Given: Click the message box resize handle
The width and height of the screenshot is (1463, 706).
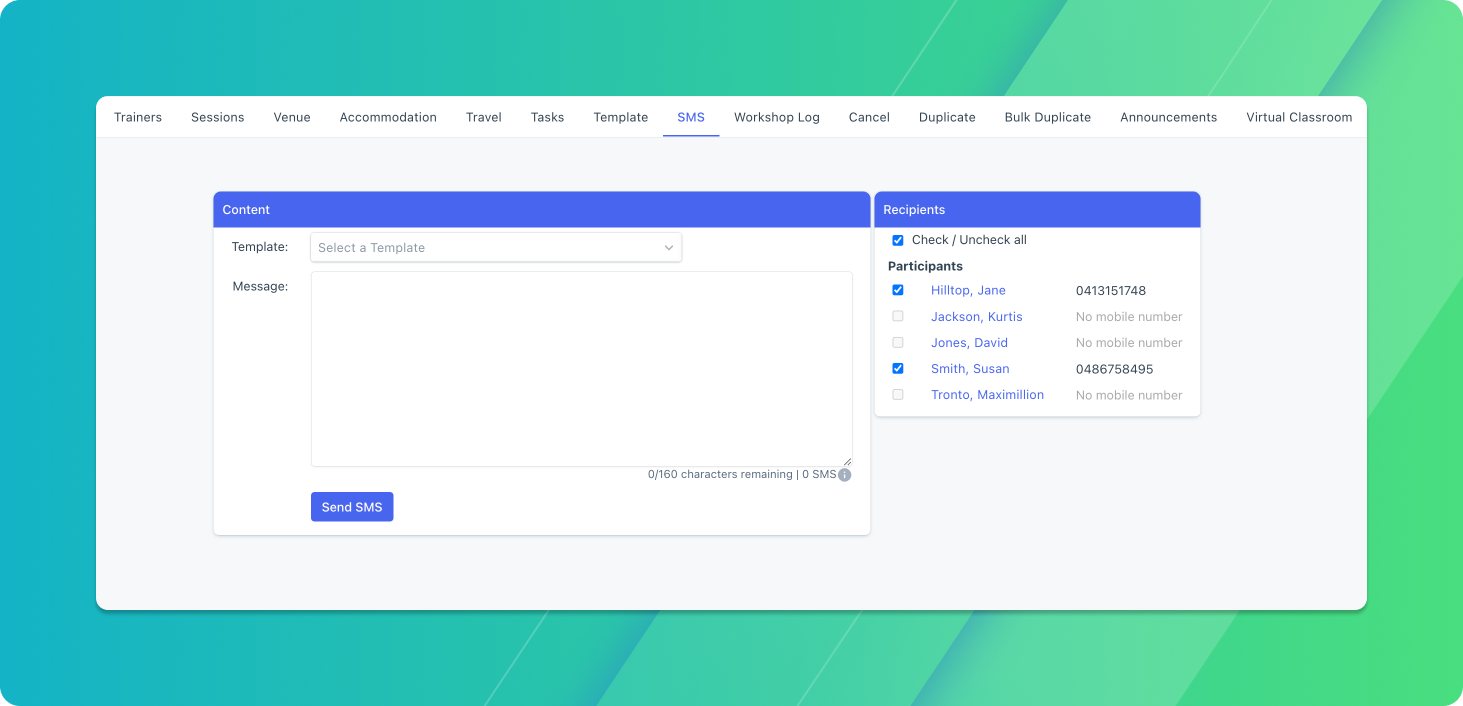Looking at the screenshot, I should (x=847, y=461).
